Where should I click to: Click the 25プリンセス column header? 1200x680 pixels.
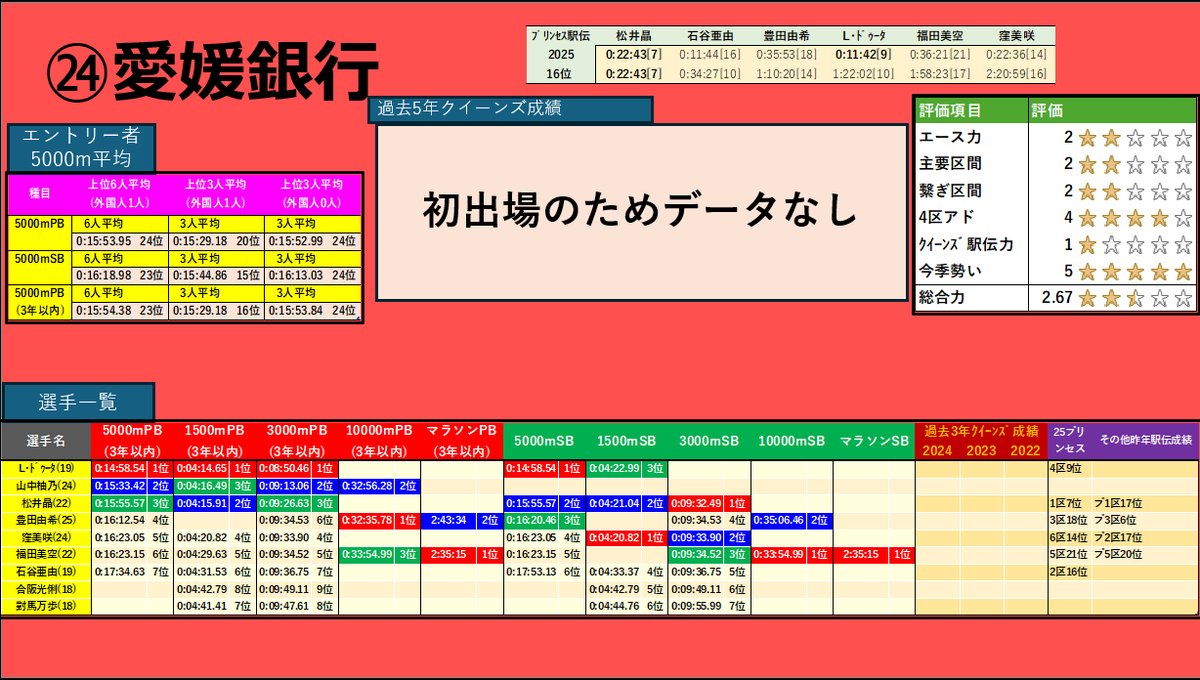(1069, 441)
